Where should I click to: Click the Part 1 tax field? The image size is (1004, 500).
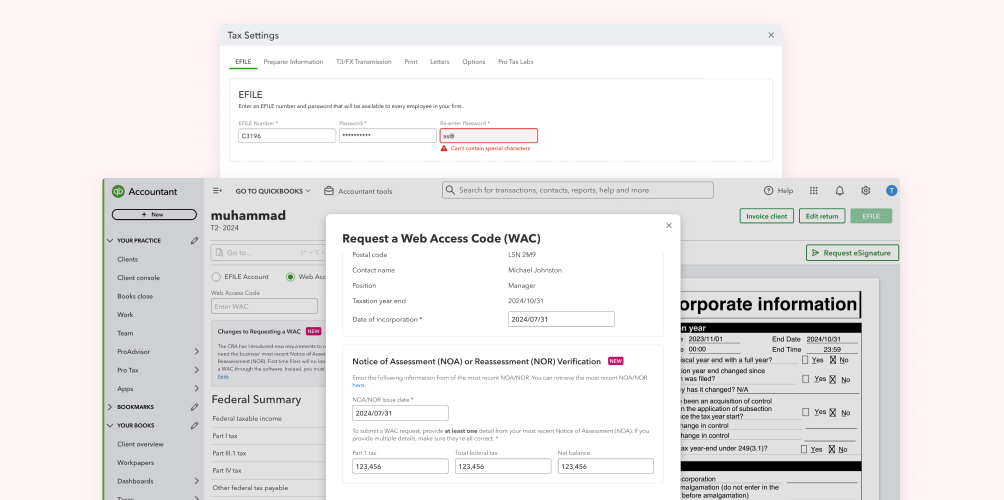coord(400,466)
